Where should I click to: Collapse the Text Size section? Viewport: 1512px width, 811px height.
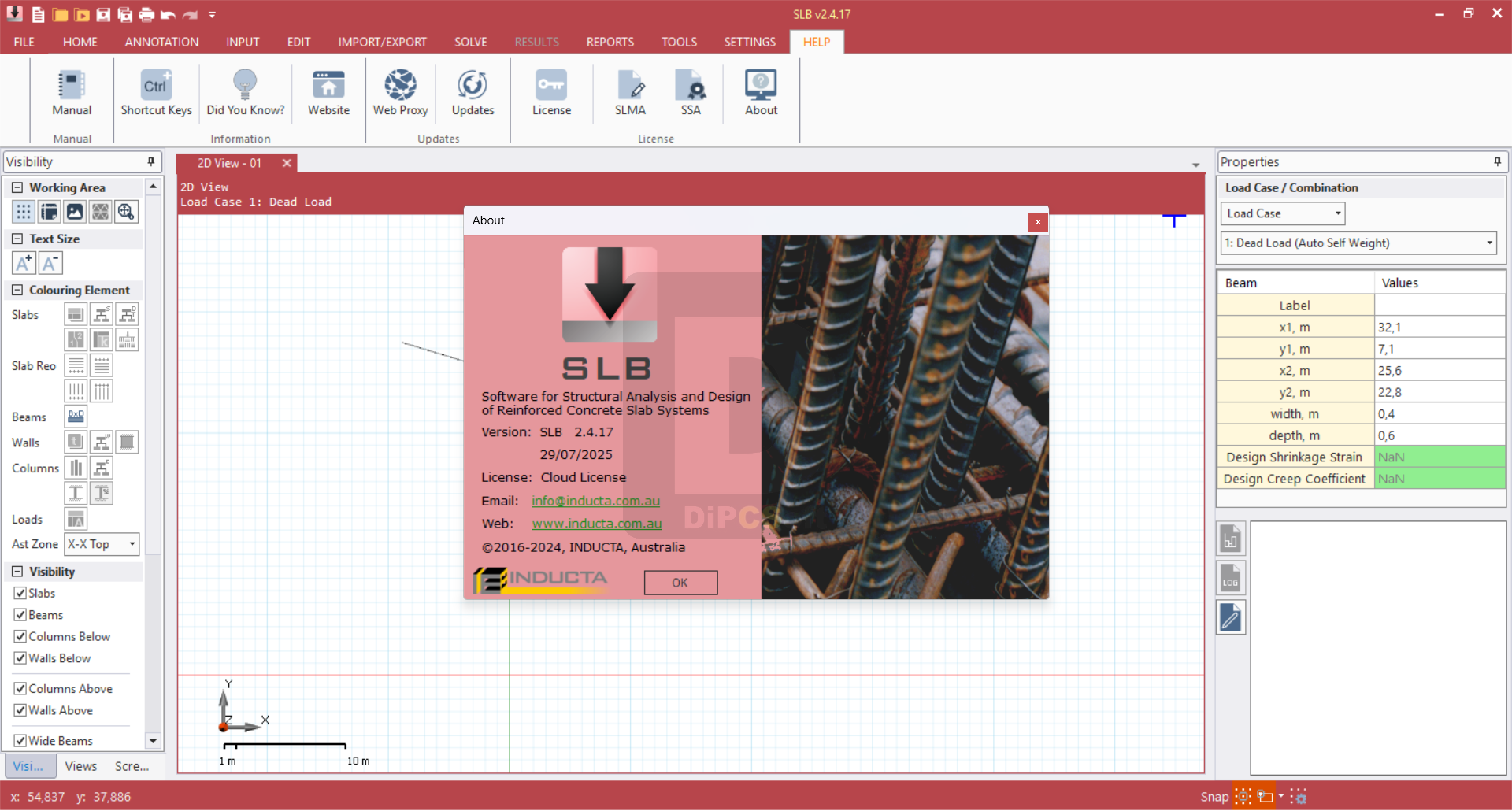pyautogui.click(x=17, y=239)
